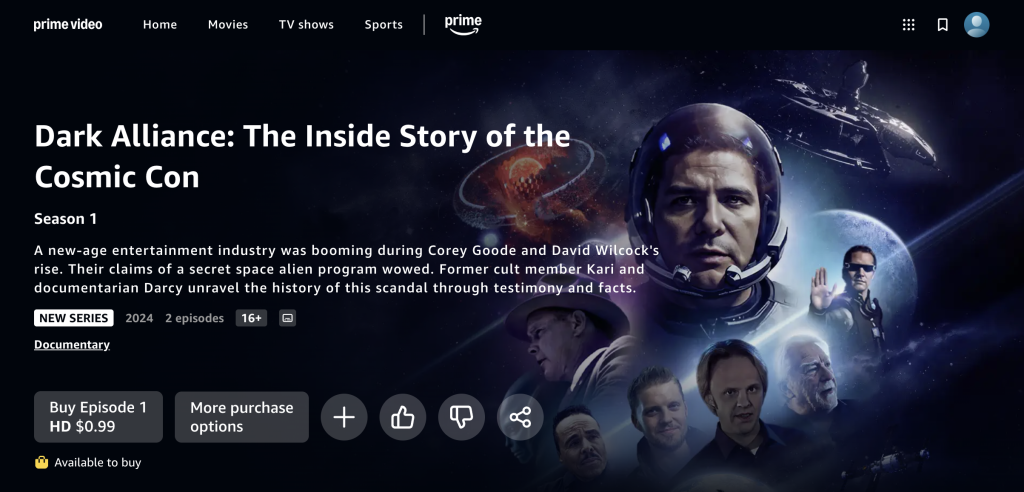Image resolution: width=1024 pixels, height=492 pixels.
Task: Buy Episode 1 in HD for $0.99
Action: click(x=99, y=417)
